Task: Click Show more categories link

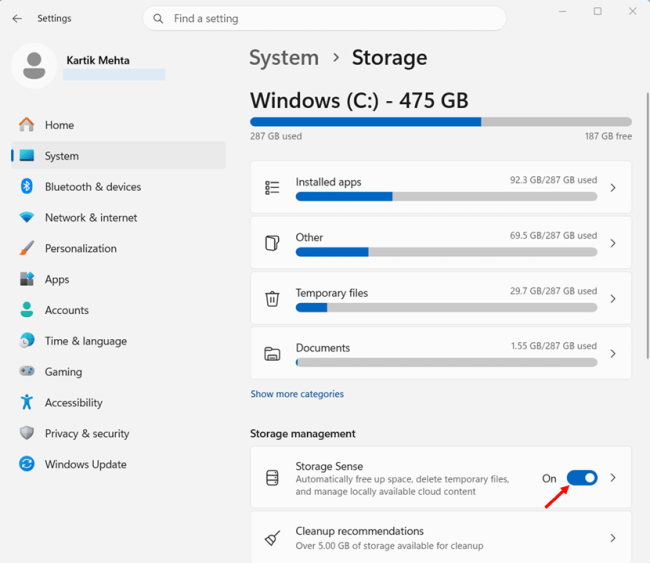Action: tap(297, 394)
